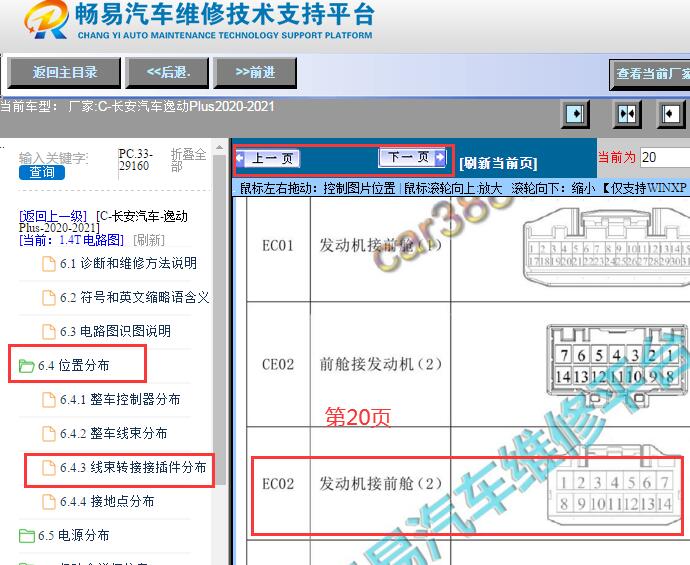Click 折叠全部 to collapse all
Viewport: 690px width, 565px height.
click(x=188, y=160)
